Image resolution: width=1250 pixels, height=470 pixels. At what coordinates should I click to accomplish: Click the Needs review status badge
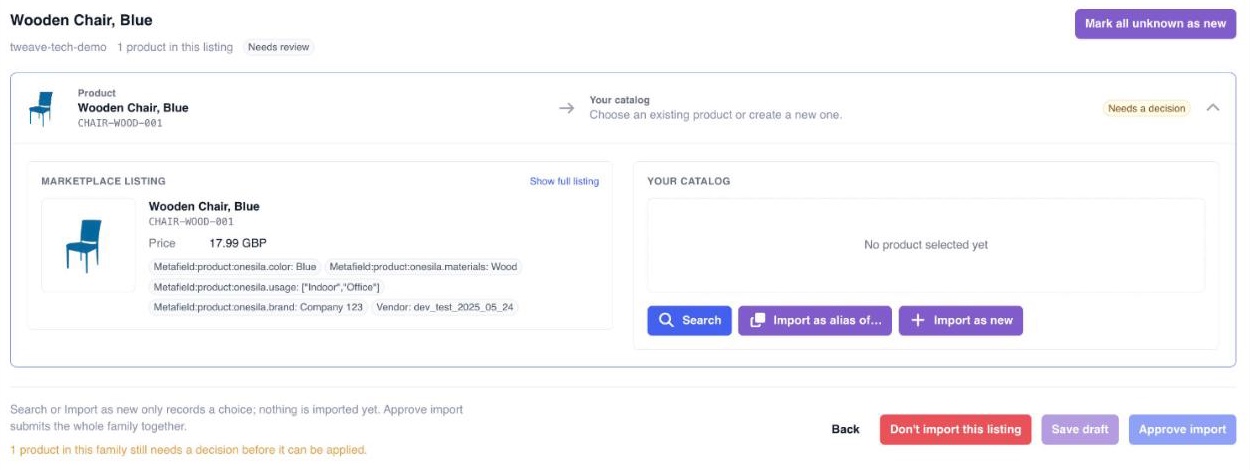point(279,47)
